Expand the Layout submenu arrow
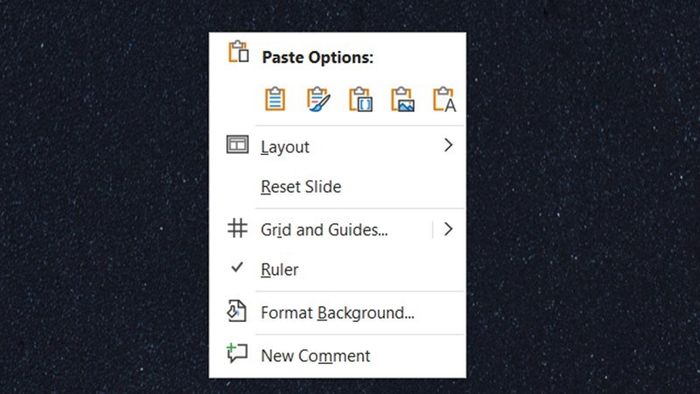The width and height of the screenshot is (700, 394). [448, 145]
